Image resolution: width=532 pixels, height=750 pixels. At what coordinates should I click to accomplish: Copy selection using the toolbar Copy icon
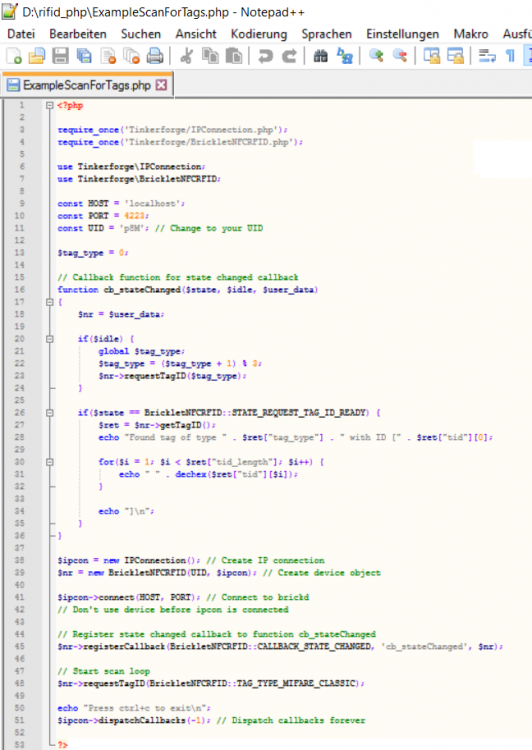(x=210, y=56)
